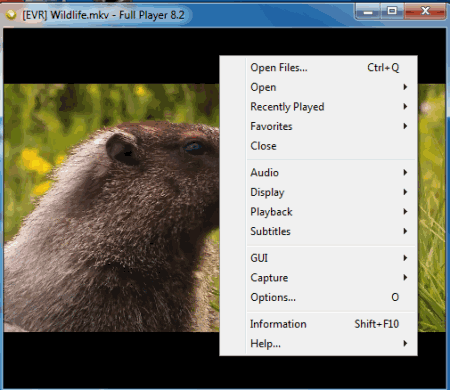Open the Help... submenu
Image resolution: width=450 pixels, height=390 pixels.
[318, 343]
